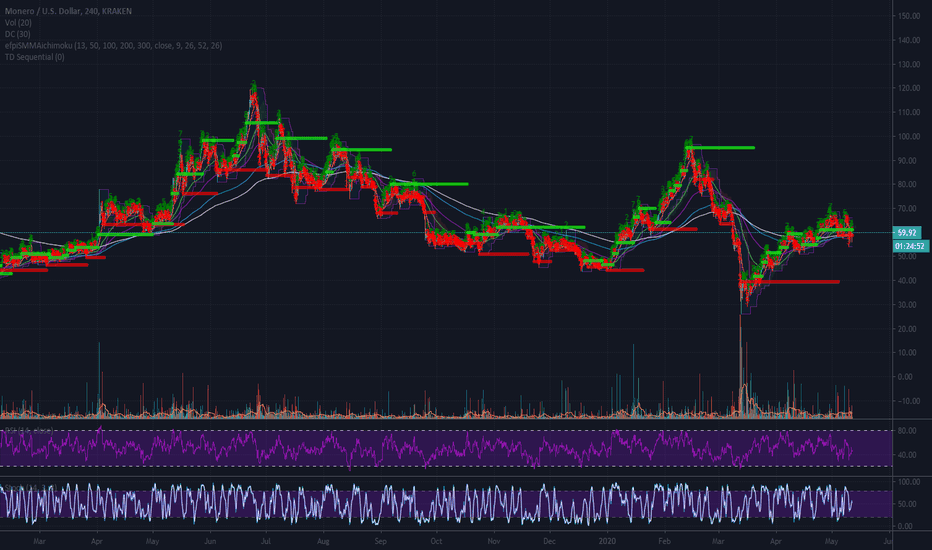Viewport: 932px width, 550px height.
Task: Click the 120.00 price axis label
Action: click(909, 88)
